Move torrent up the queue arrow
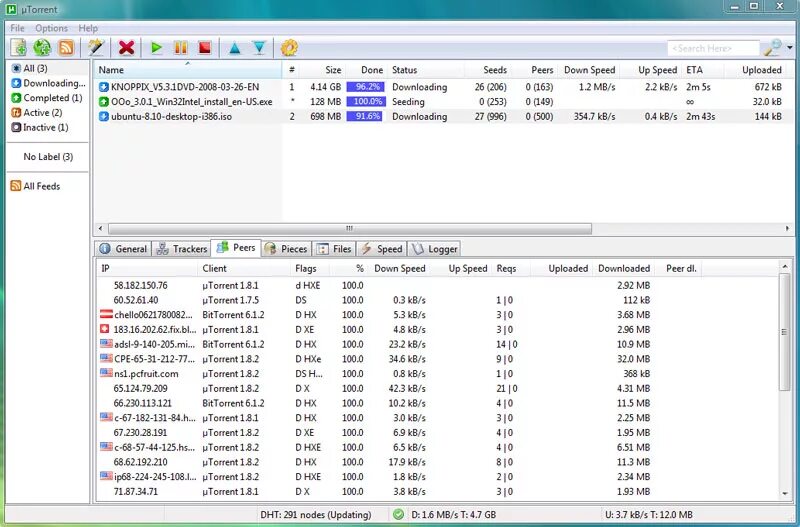The width and height of the screenshot is (800, 527). (235, 48)
